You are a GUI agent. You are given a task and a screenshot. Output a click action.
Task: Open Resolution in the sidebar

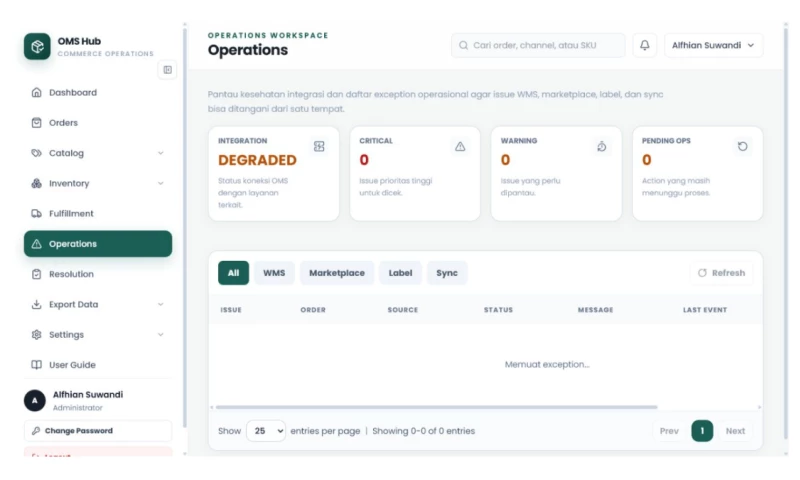(x=98, y=274)
